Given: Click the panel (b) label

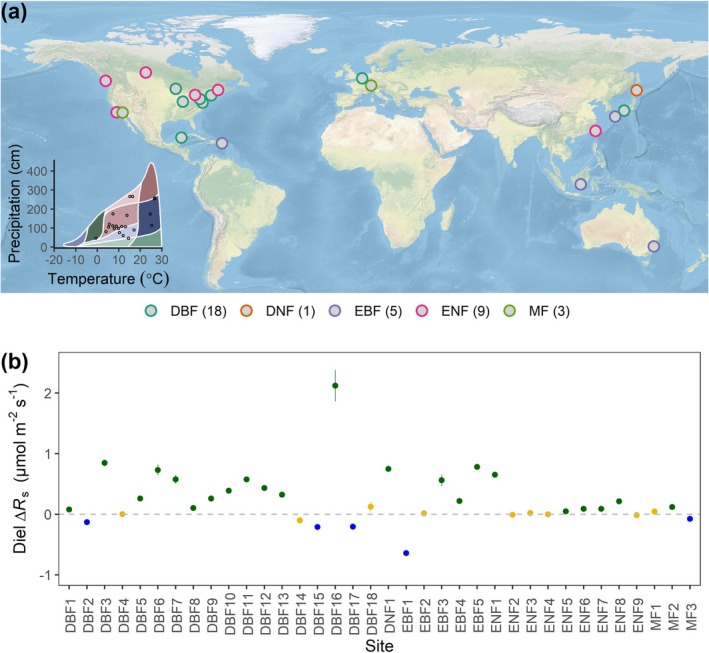Looking at the screenshot, I should pos(14,363).
